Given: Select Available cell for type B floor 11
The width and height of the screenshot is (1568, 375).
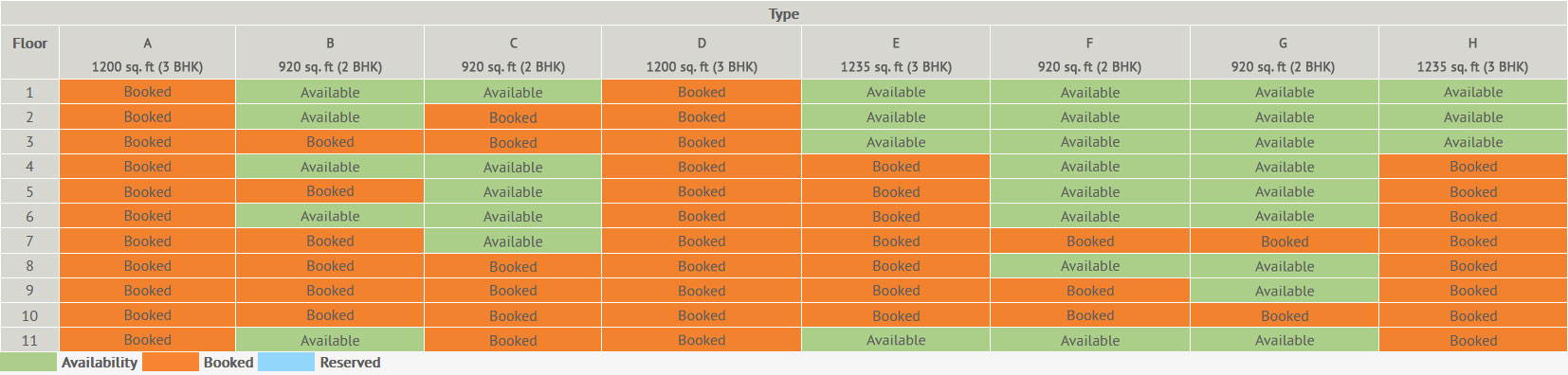Looking at the screenshot, I should [330, 340].
